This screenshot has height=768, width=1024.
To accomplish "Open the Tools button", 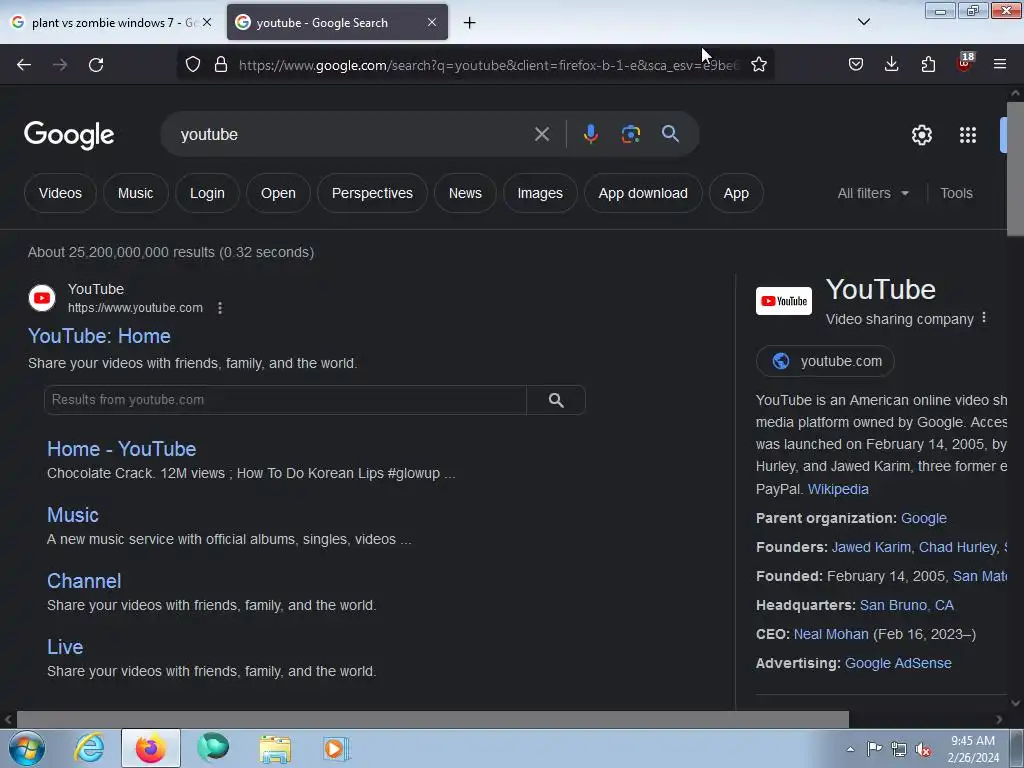I will click(956, 193).
